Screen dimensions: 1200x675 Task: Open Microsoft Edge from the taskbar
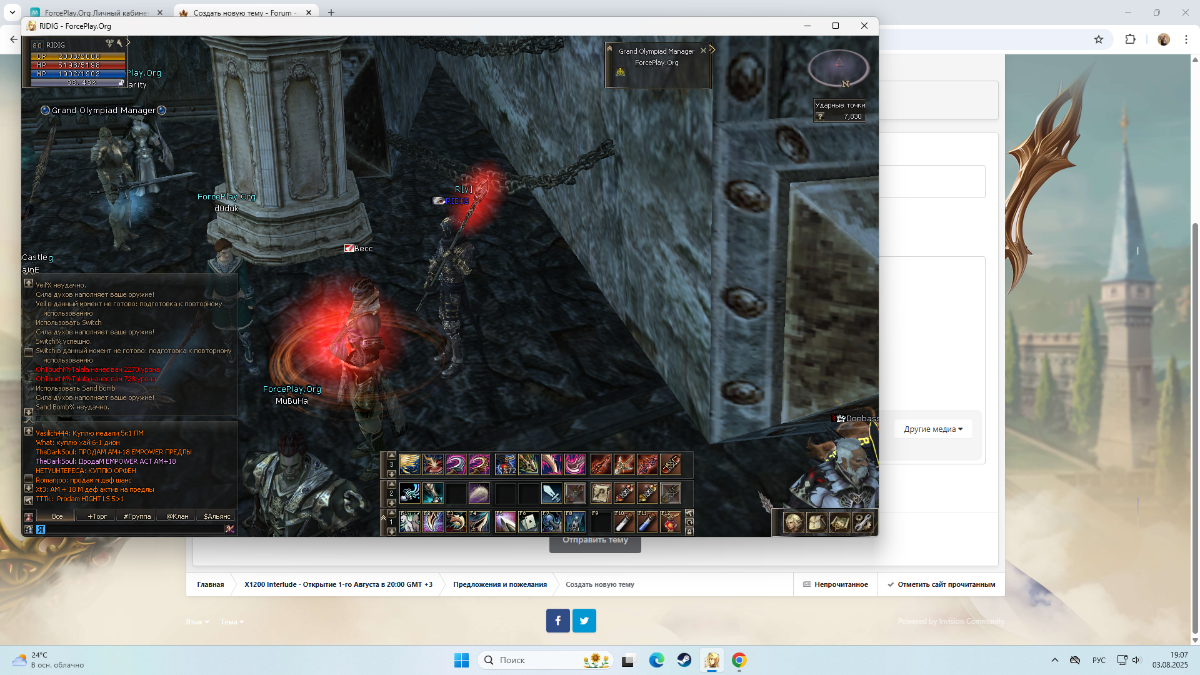click(x=657, y=660)
